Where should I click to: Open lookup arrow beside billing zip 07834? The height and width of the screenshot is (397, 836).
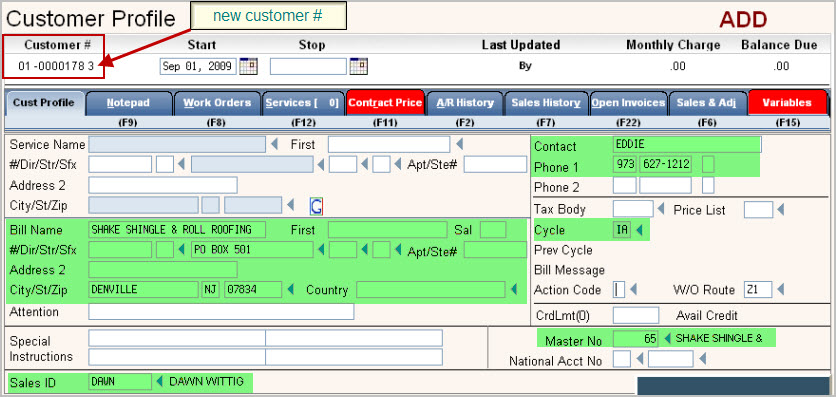(291, 289)
